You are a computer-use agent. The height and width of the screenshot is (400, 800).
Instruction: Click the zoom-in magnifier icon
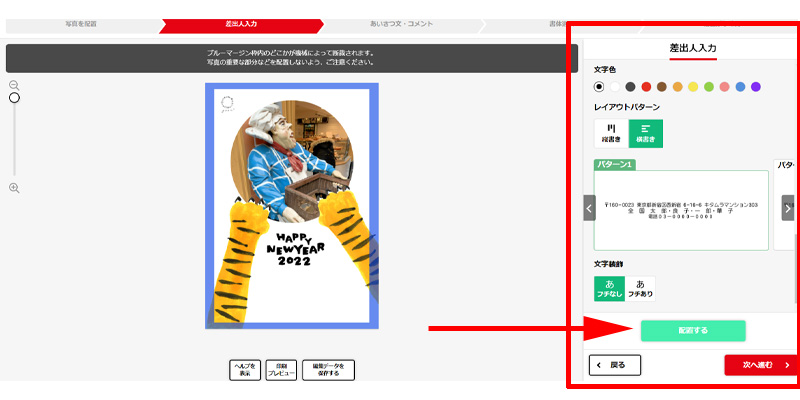coord(14,188)
